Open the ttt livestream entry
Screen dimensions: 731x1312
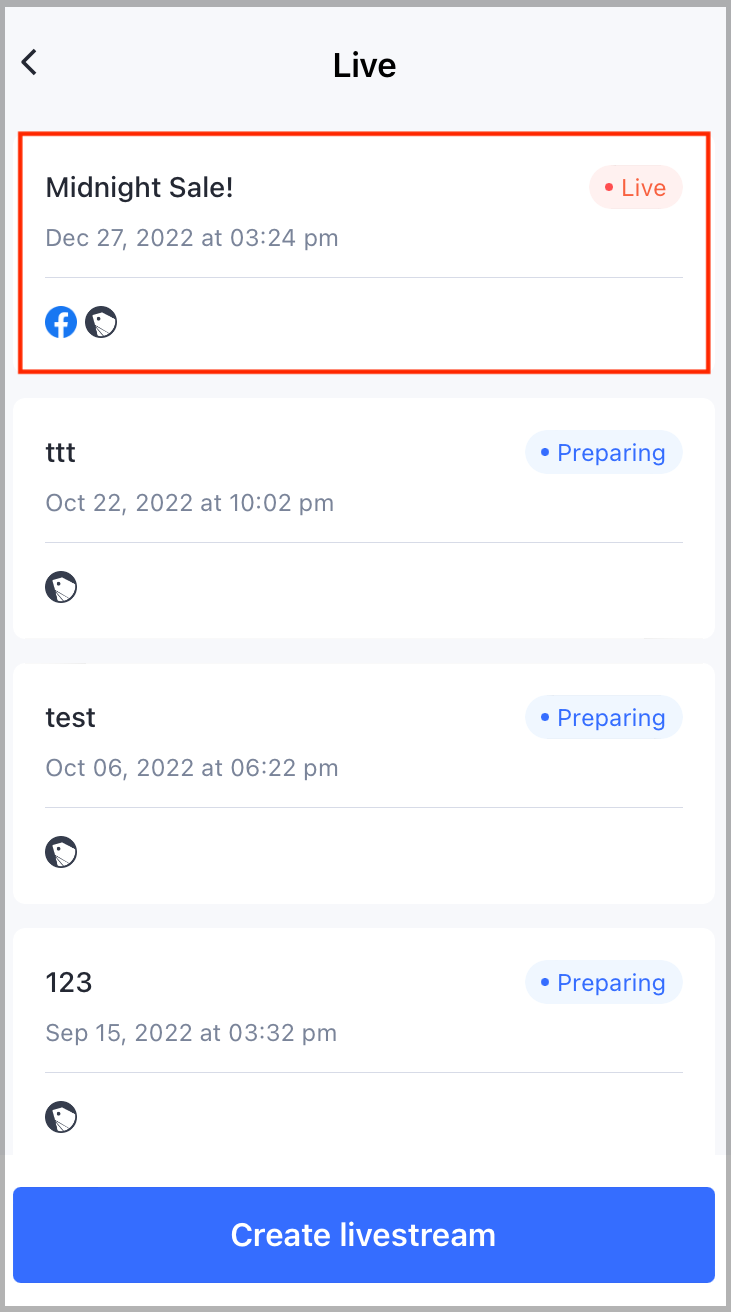coord(364,518)
